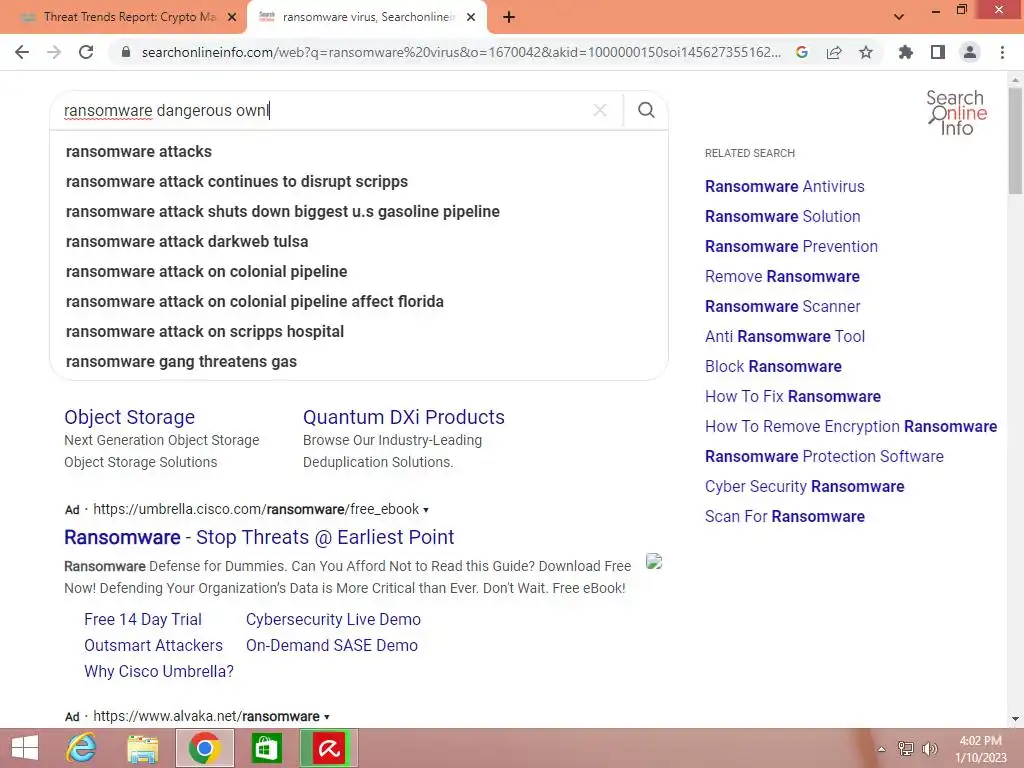This screenshot has height=768, width=1024.
Task: Open the Free 14 Day Trial sitelink
Action: click(x=143, y=619)
